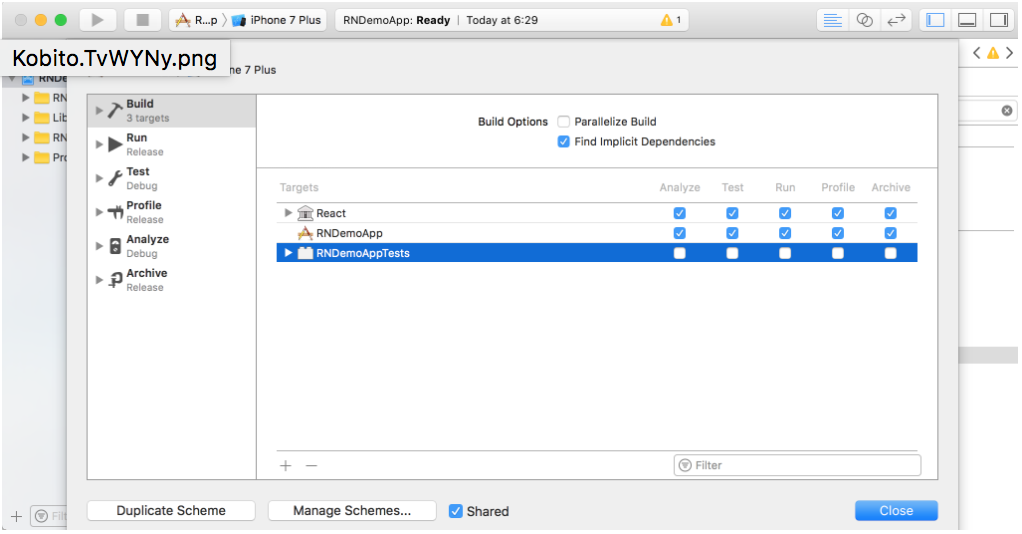The height and width of the screenshot is (534, 1022).
Task: Open the scheme selector R...p
Action: (x=197, y=20)
